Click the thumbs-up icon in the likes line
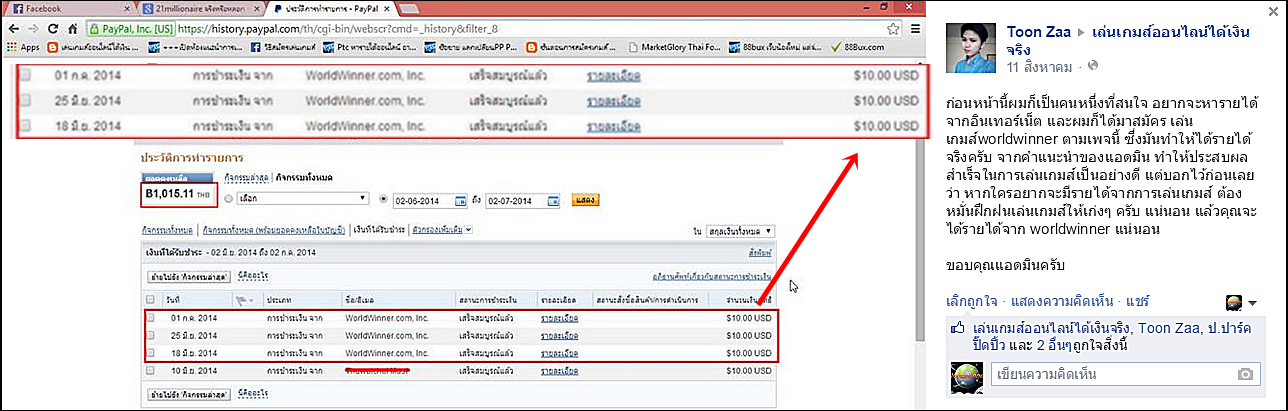Viewport: 1288px width, 411px height. (957, 328)
